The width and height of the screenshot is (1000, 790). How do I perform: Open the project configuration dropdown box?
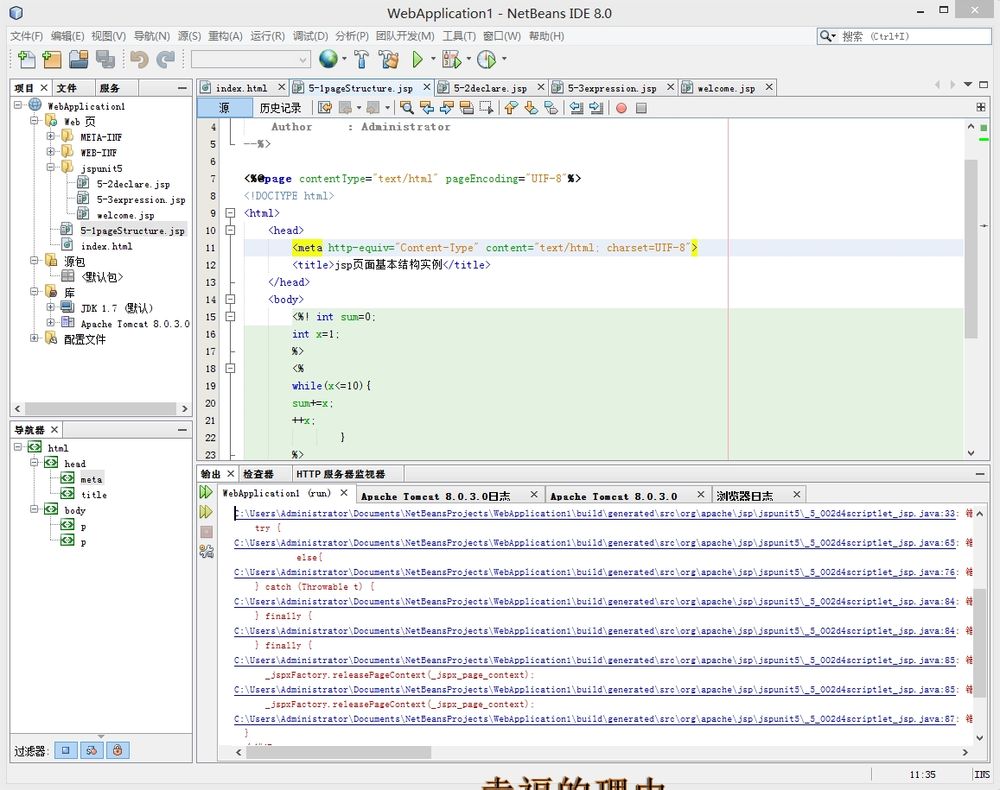pos(248,60)
